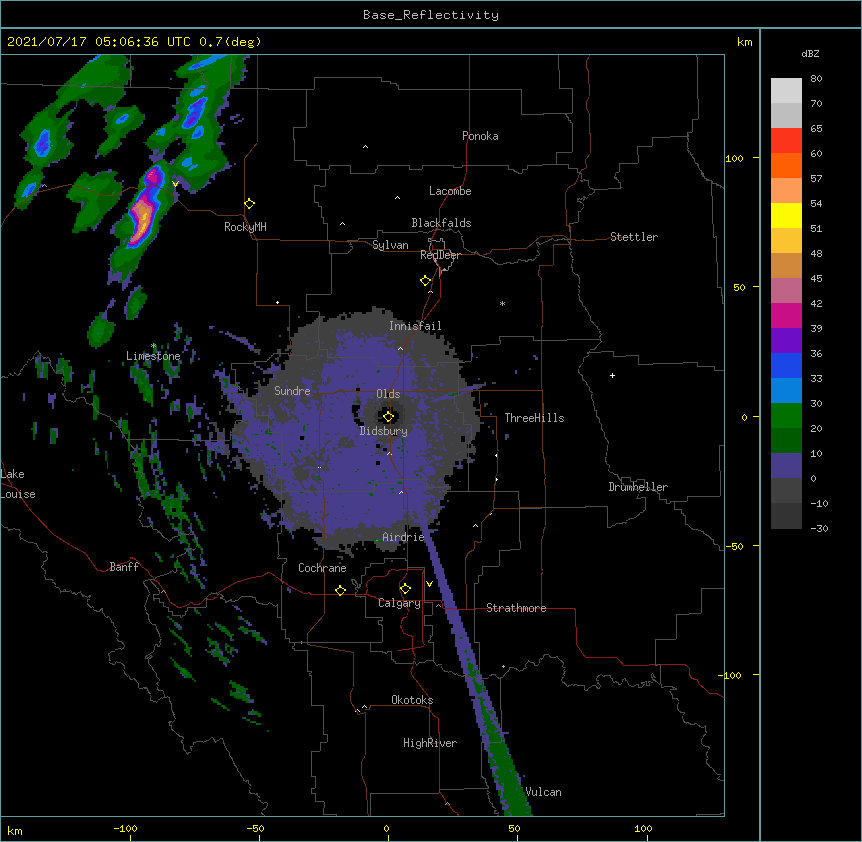Click the Sundre town label

click(292, 391)
